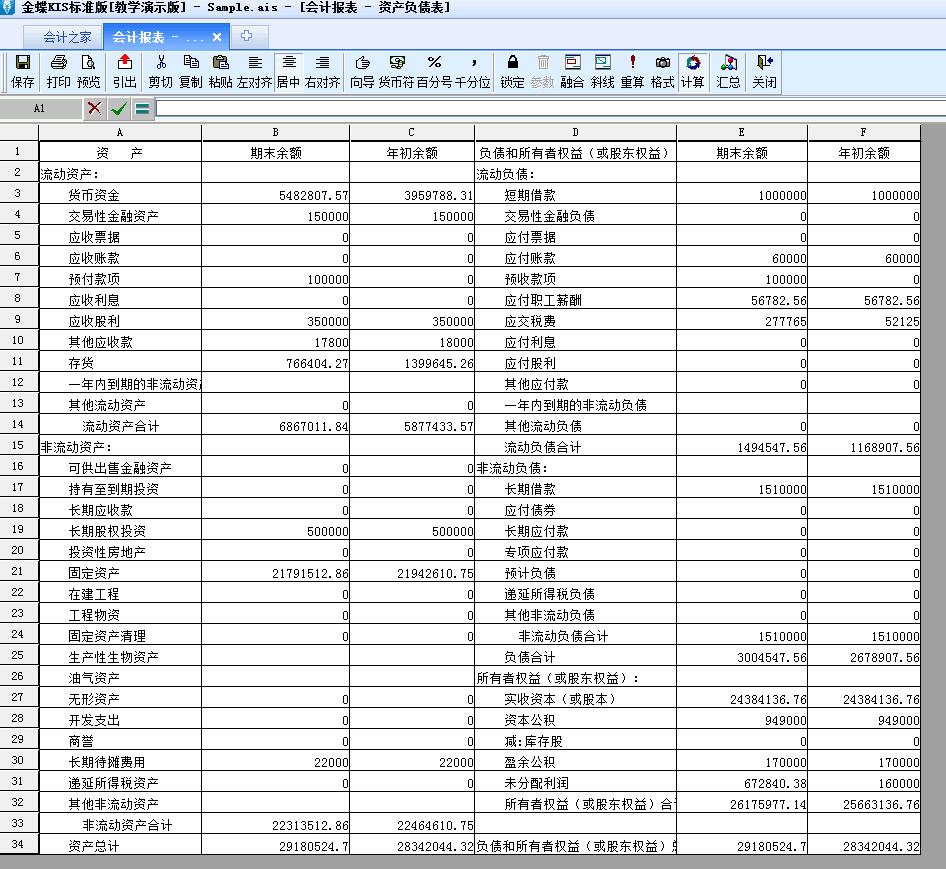Toggle 左对齐 (Left align) button
This screenshot has width=946, height=869.
click(254, 71)
